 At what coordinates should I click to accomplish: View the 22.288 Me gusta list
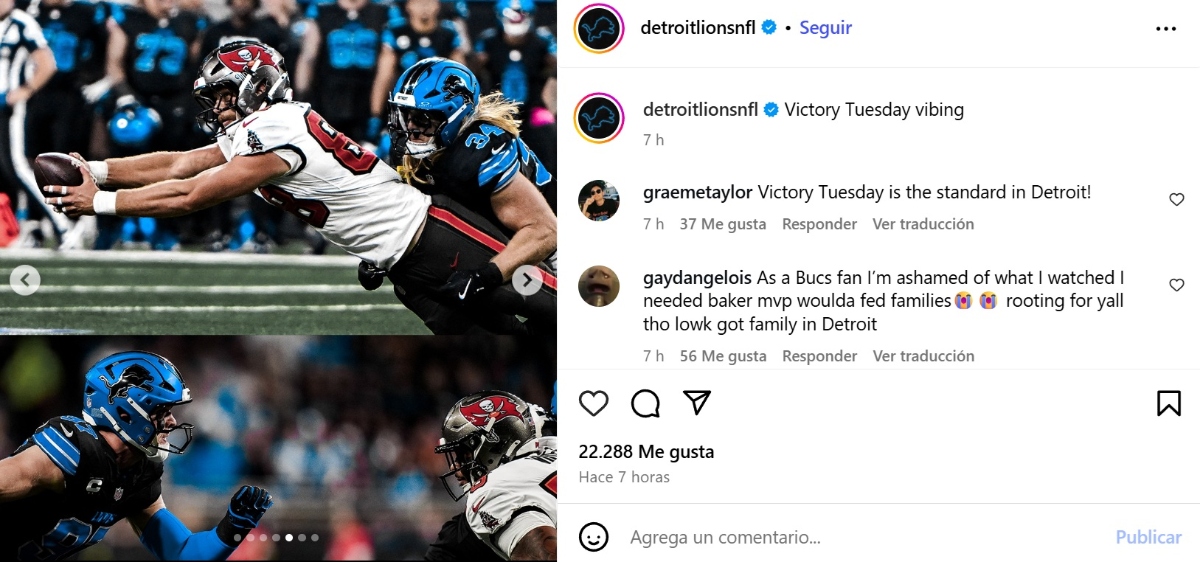(646, 452)
